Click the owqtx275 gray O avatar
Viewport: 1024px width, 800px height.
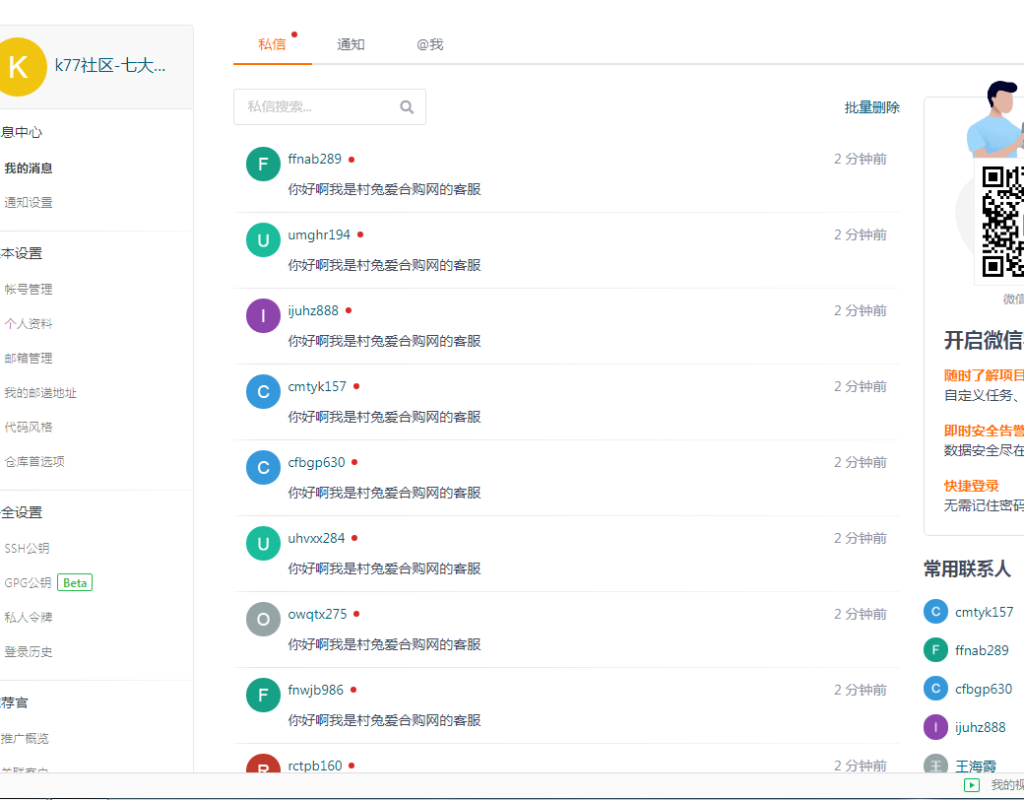(263, 619)
